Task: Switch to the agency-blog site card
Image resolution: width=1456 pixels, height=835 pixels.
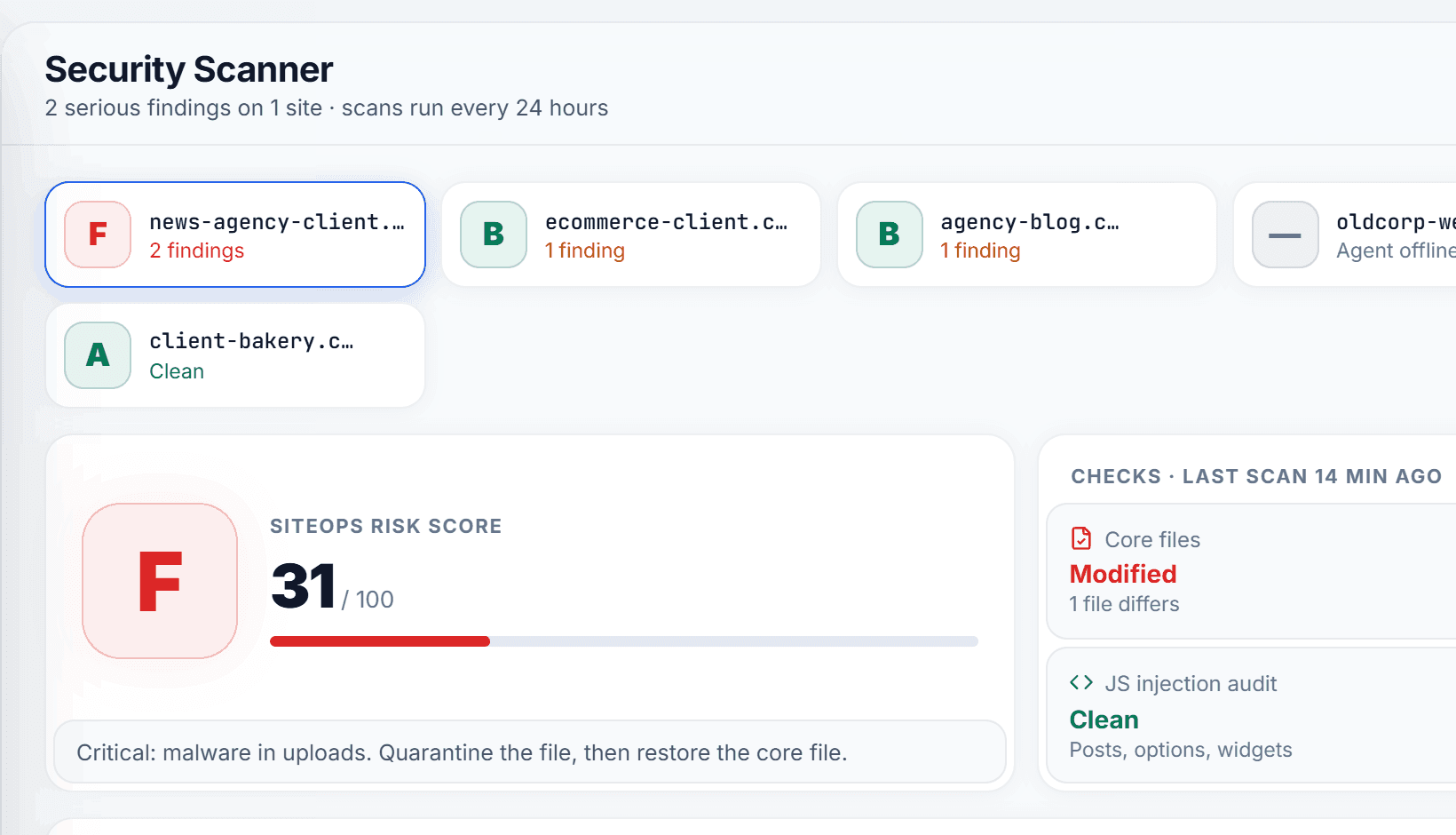Action: 1027,235
